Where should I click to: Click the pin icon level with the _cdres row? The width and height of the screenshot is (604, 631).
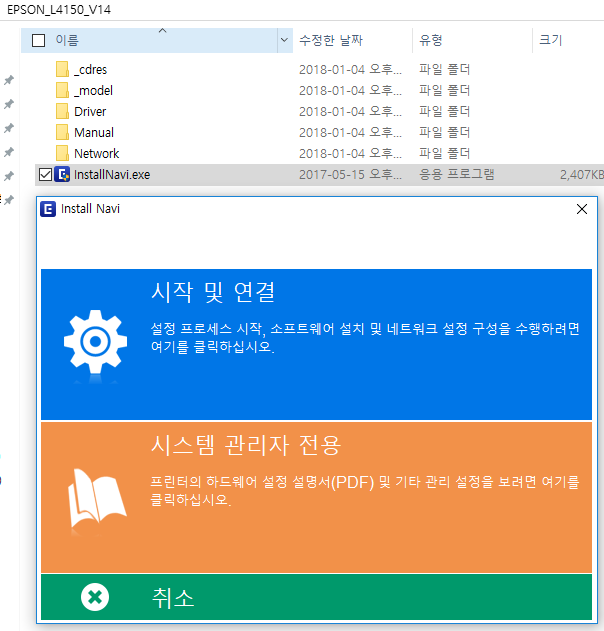click(9, 80)
